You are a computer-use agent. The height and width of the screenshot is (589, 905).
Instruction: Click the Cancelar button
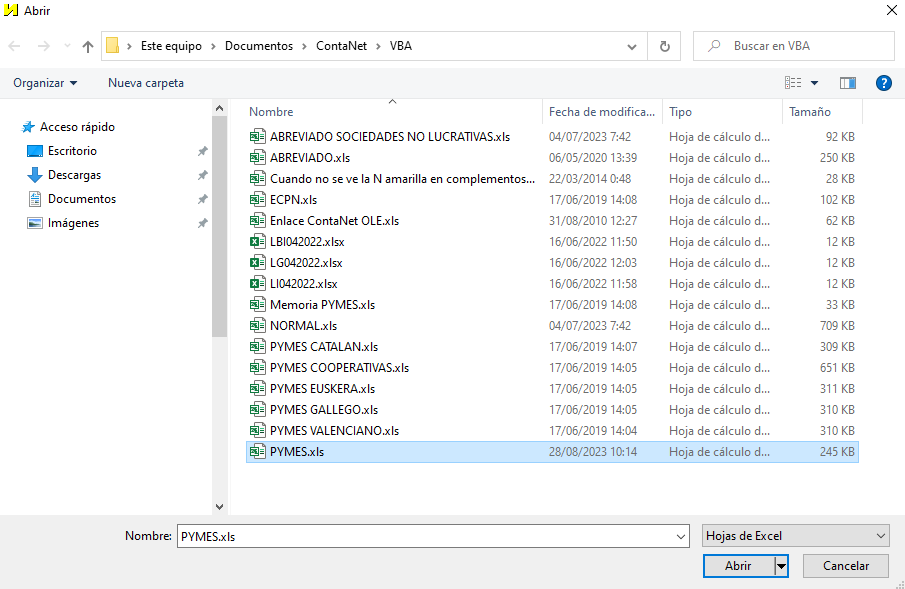click(x=846, y=566)
